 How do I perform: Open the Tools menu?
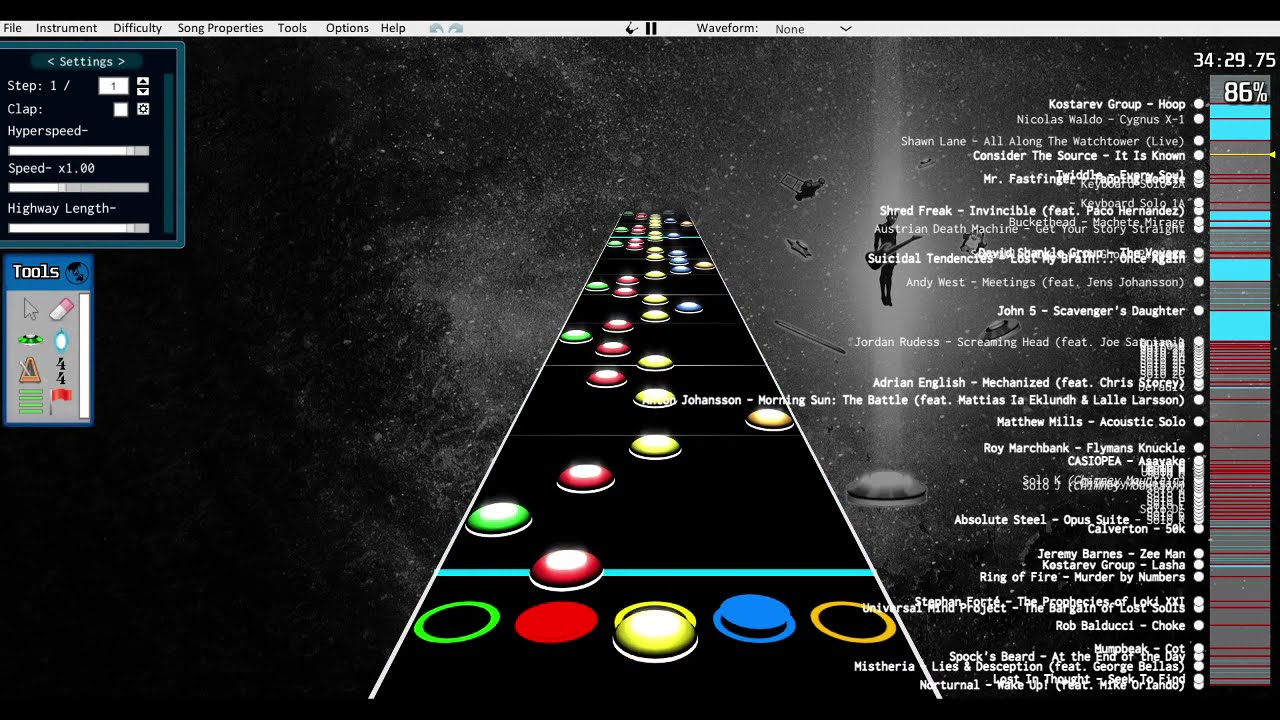(292, 28)
